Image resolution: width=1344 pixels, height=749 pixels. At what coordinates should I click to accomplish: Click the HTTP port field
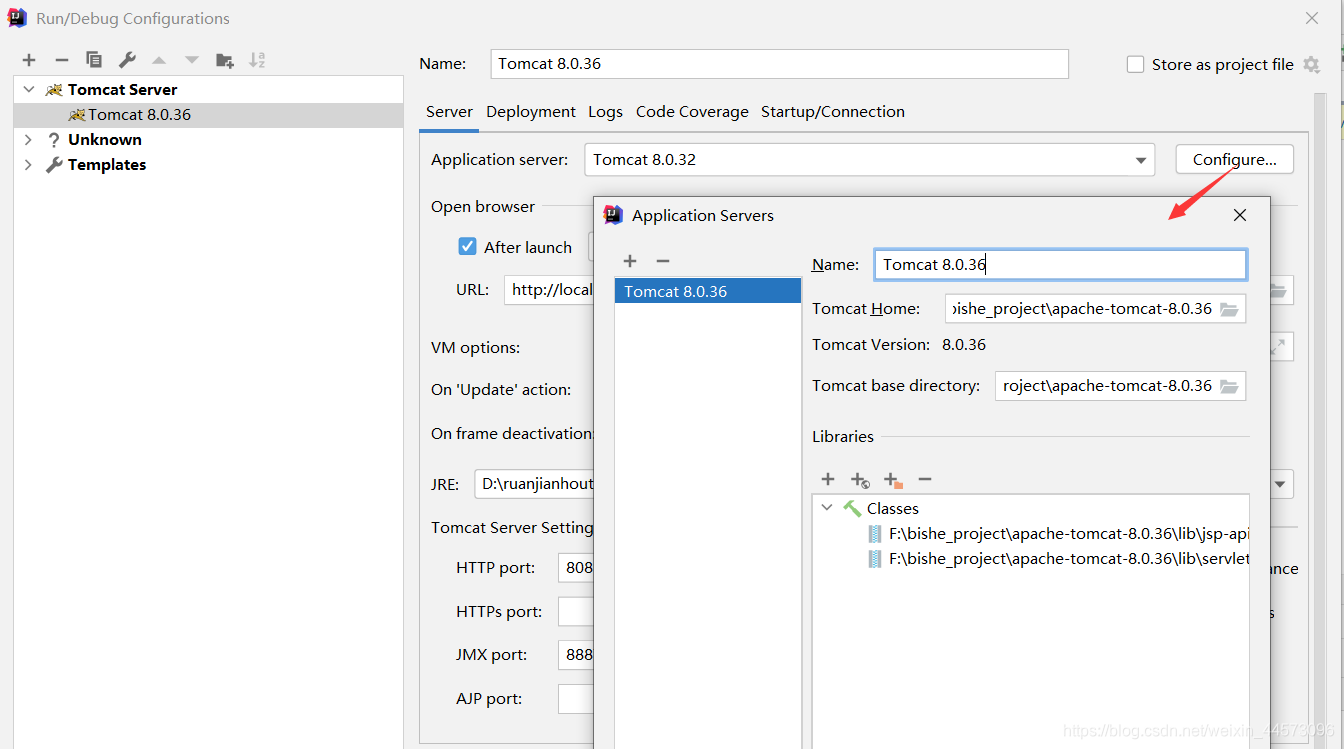[576, 568]
